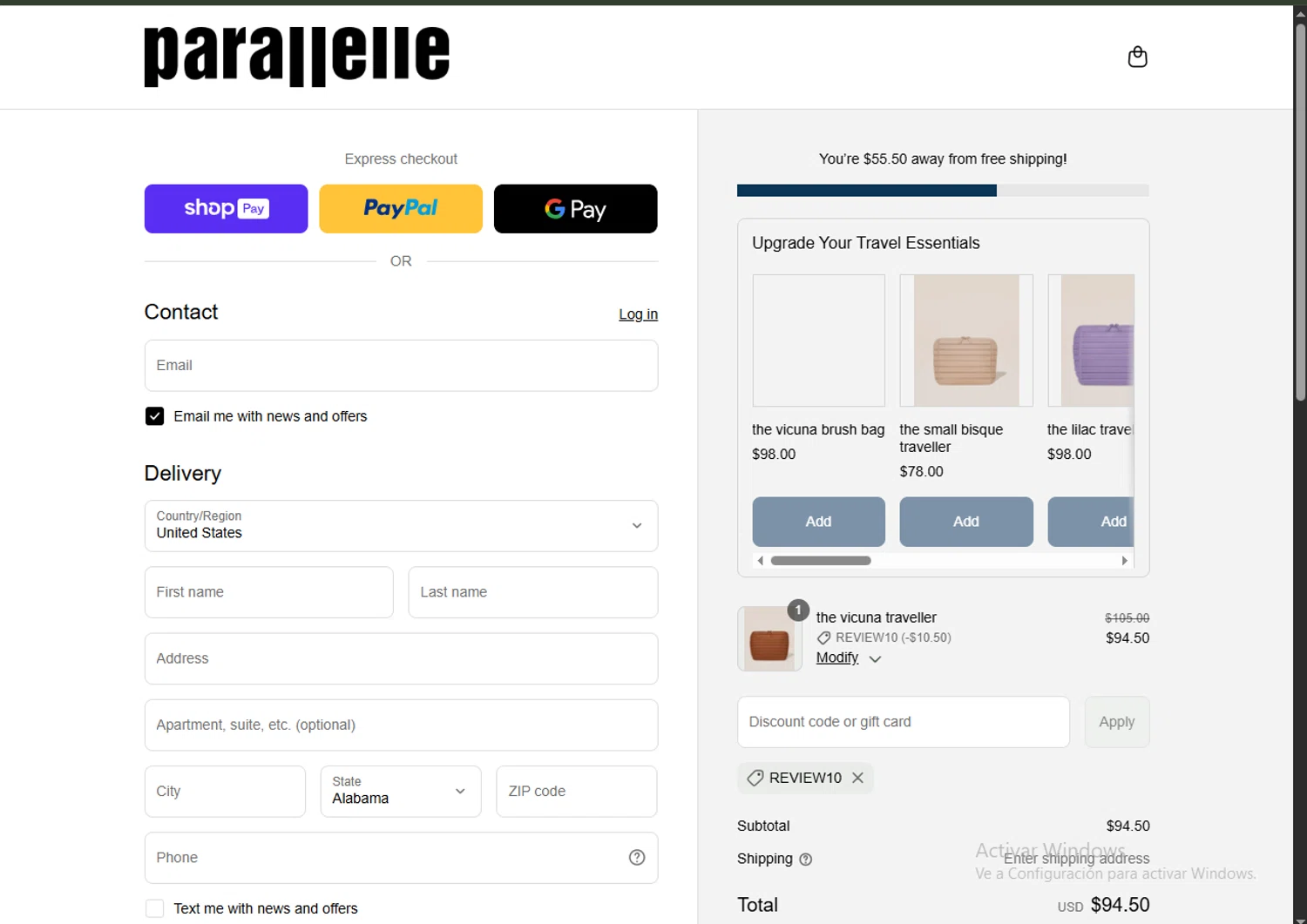Viewport: 1307px width, 924px height.
Task: Add the lilac traveller
Action: (x=1092, y=522)
